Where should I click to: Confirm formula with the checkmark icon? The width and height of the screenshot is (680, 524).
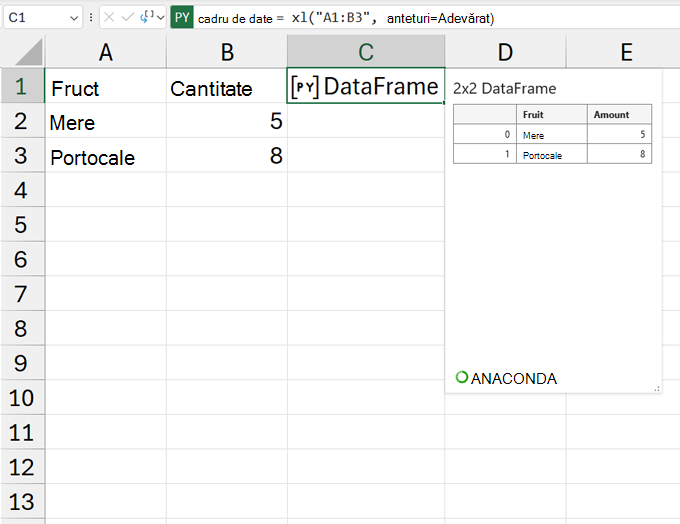pos(128,17)
